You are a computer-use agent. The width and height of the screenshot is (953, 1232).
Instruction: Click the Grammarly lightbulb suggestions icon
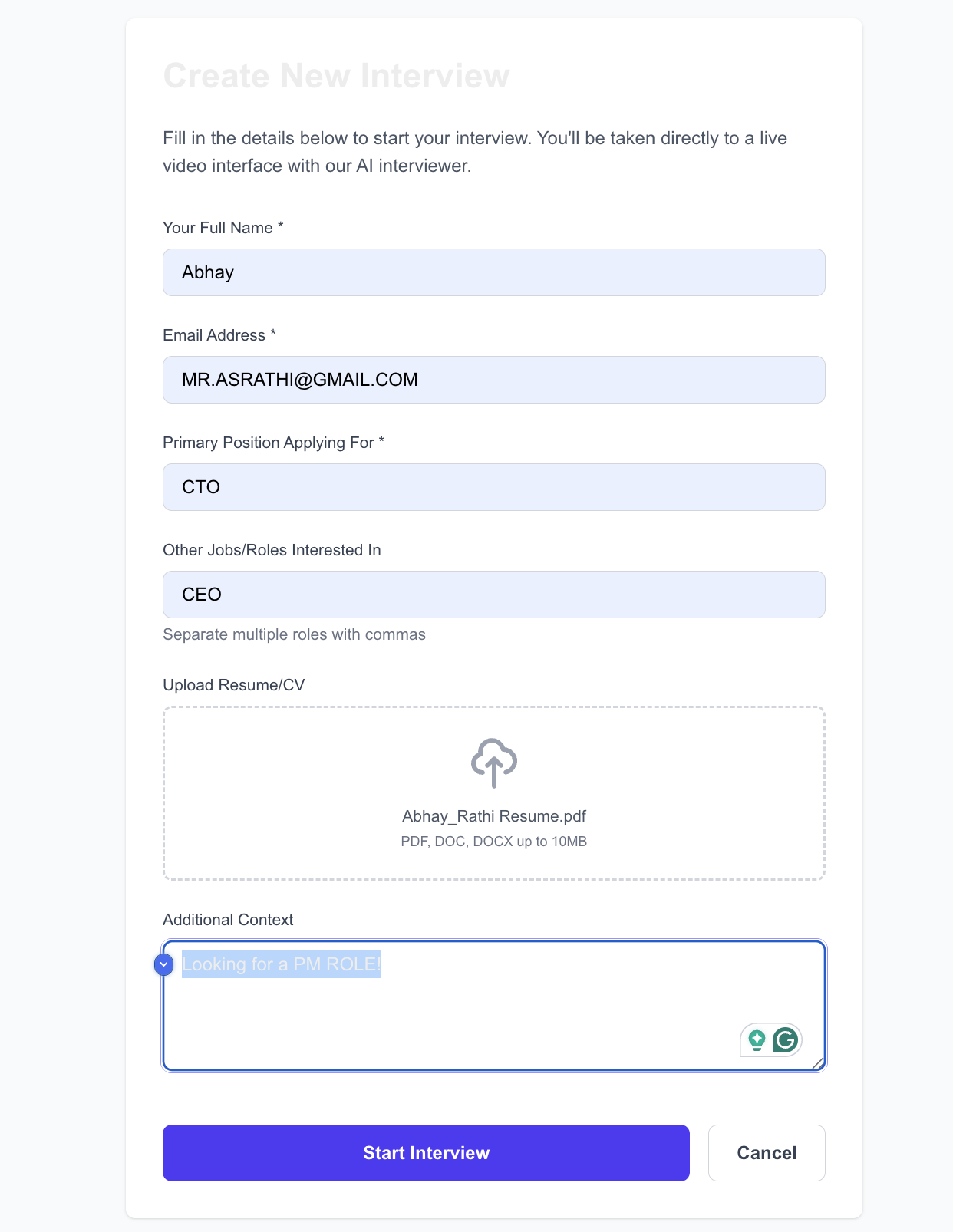point(757,1040)
